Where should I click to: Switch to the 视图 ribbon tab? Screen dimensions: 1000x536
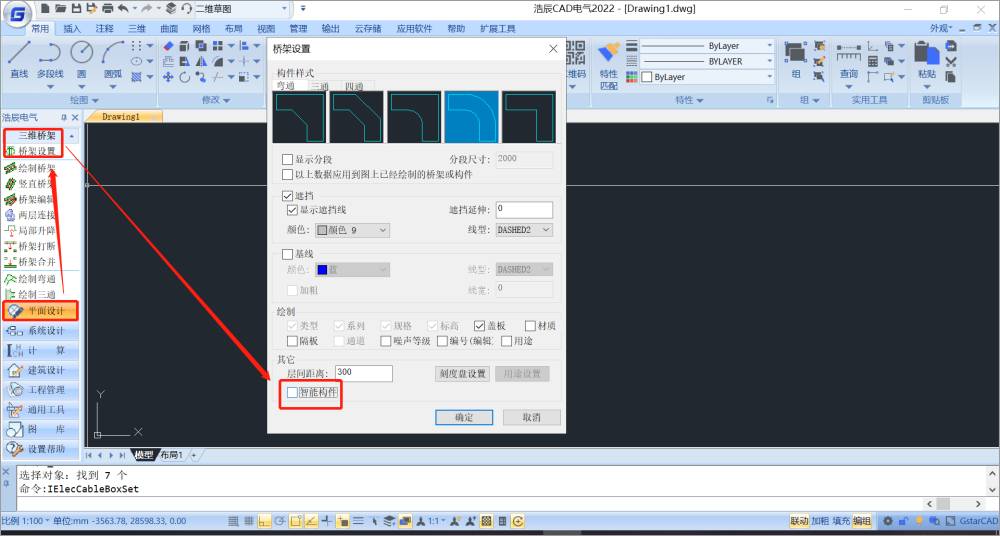266,29
